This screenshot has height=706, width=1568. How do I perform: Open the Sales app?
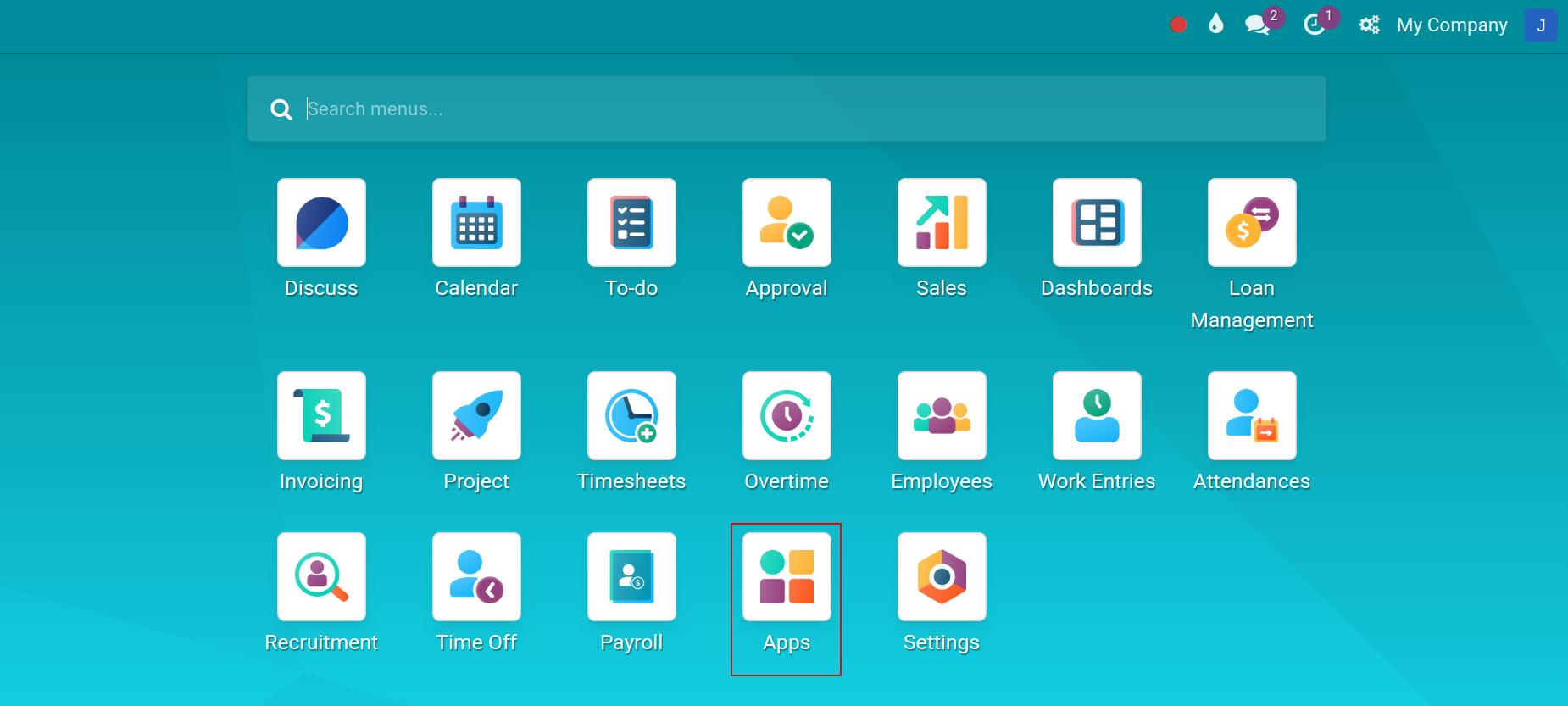(x=942, y=223)
